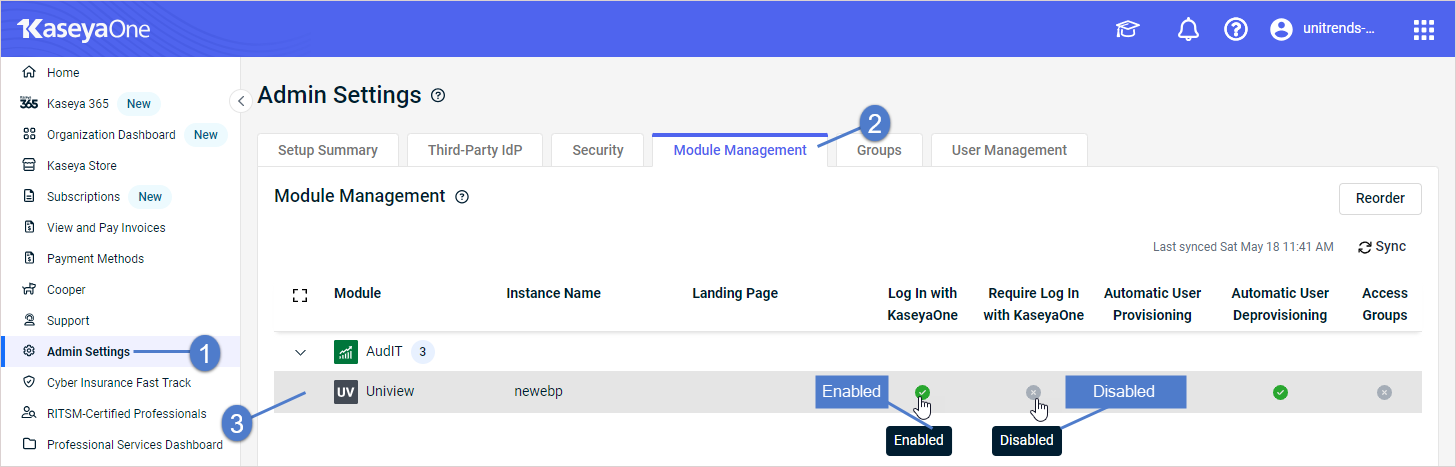Switch to Third-Party IdP tab

[475, 150]
